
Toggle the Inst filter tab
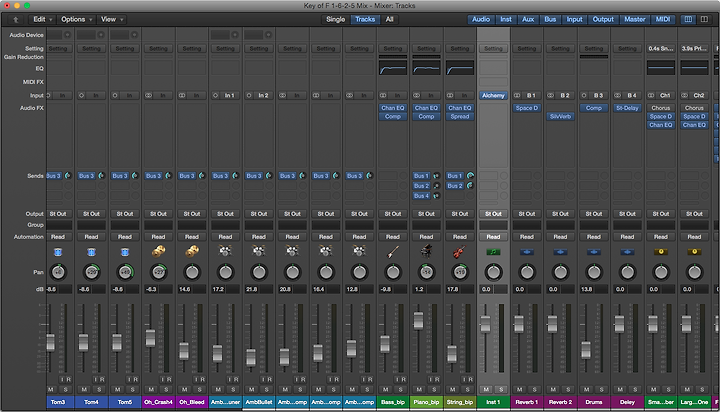click(x=506, y=19)
